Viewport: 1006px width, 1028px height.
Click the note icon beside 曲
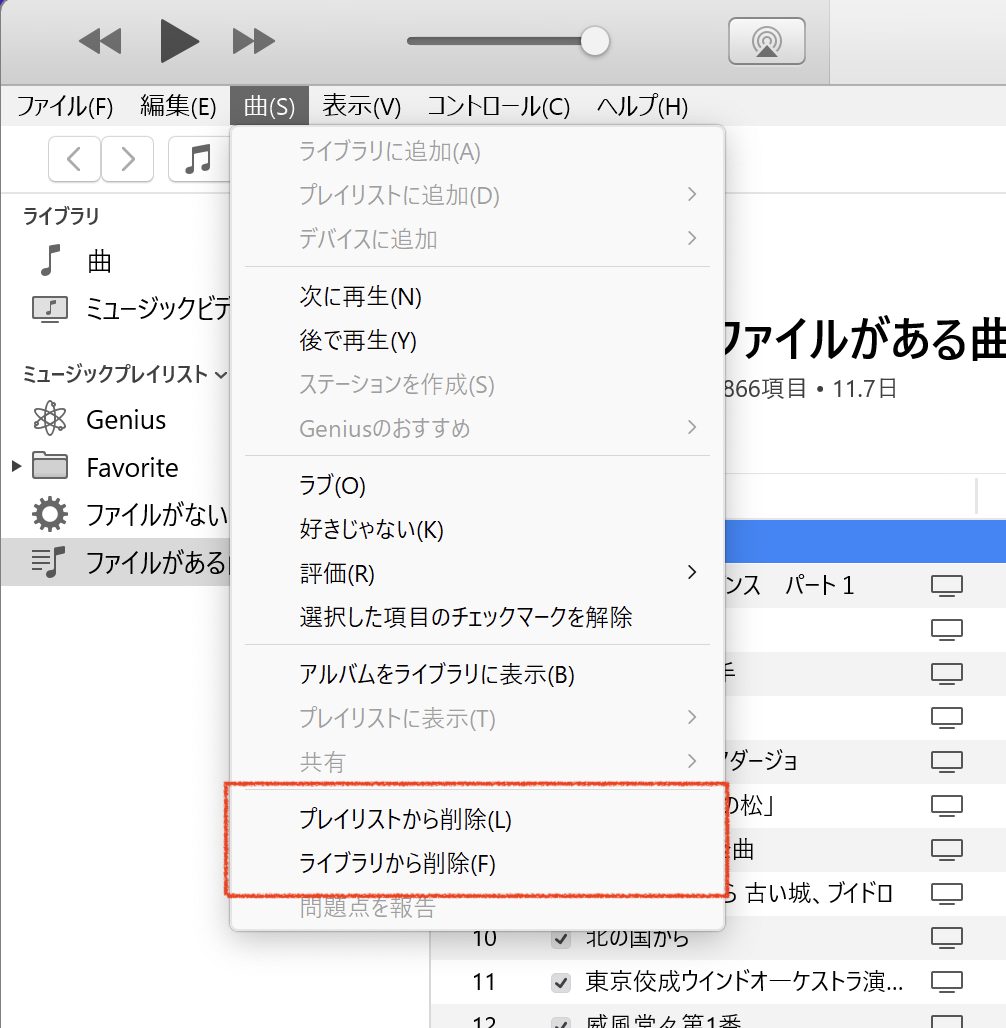point(50,260)
